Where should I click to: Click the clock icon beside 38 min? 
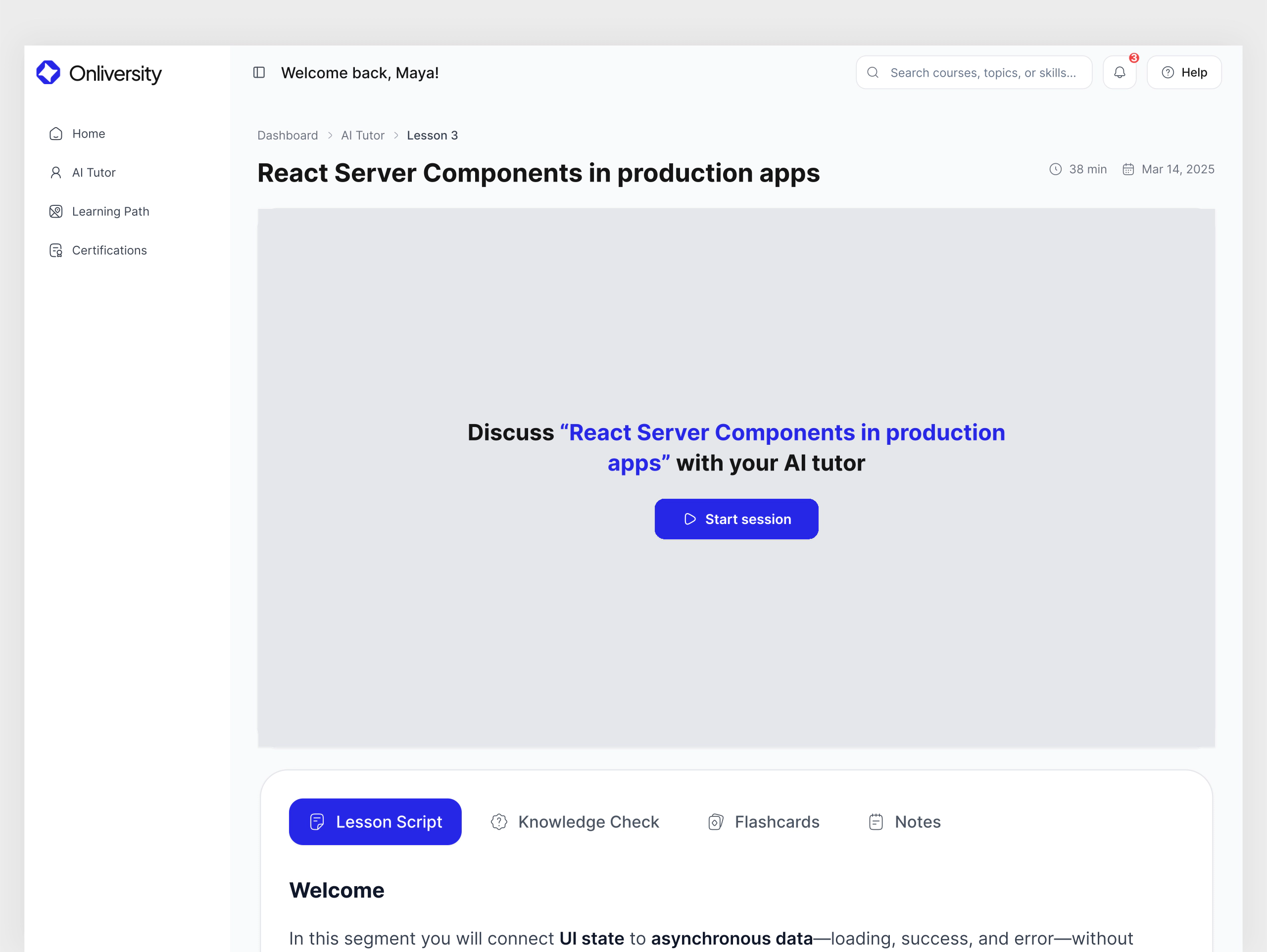click(1055, 169)
